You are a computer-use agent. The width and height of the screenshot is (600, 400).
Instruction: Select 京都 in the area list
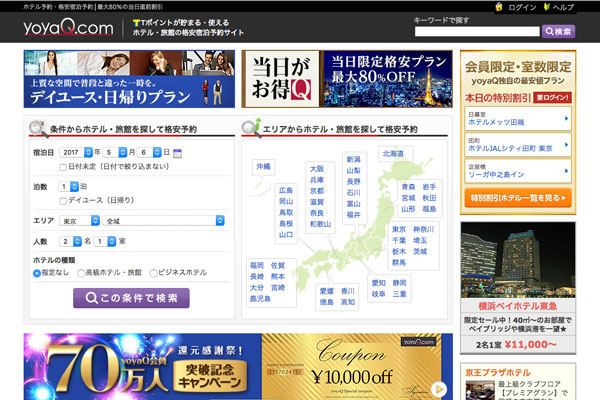point(317,191)
